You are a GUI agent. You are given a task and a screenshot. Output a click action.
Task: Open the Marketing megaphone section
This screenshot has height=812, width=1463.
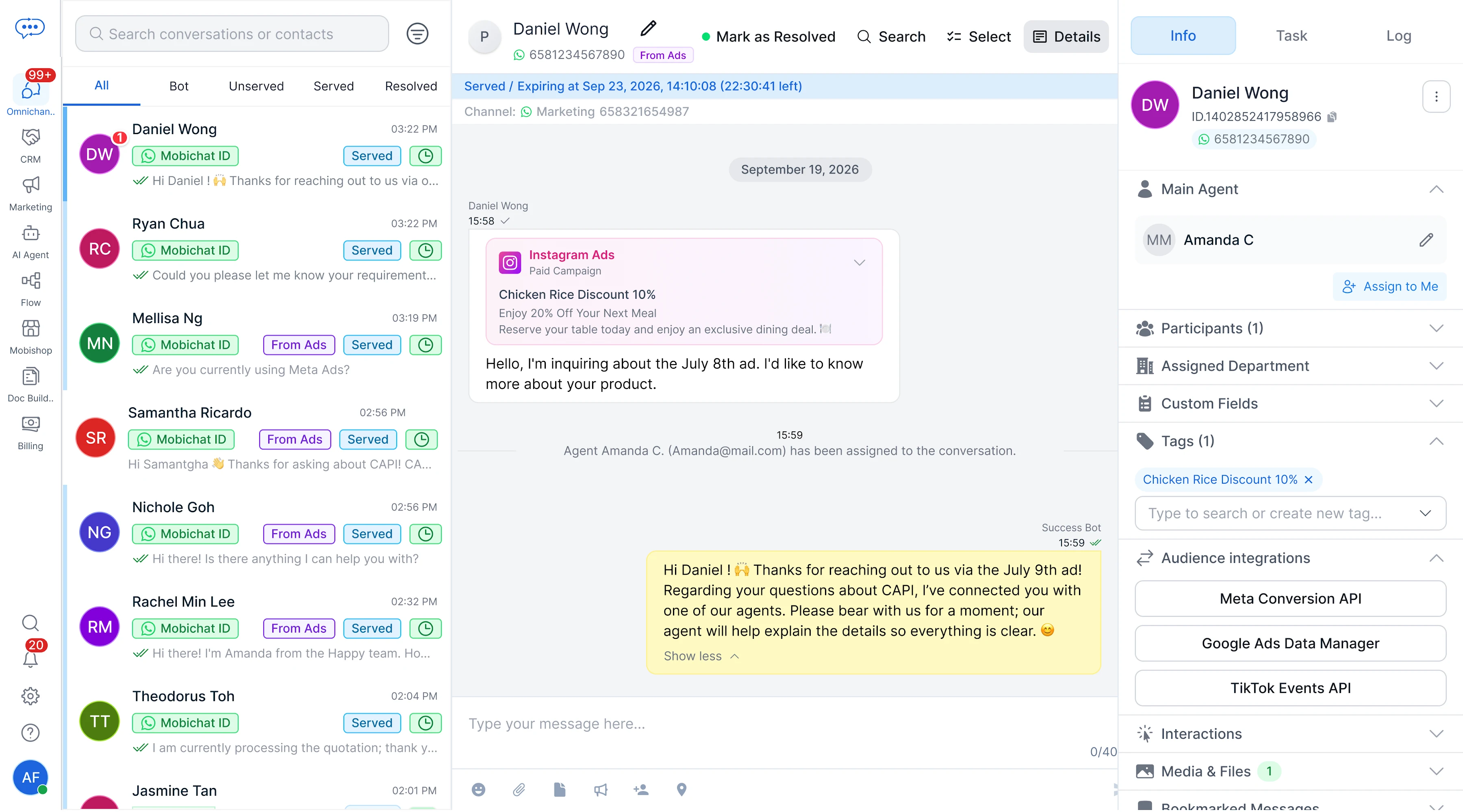(30, 193)
